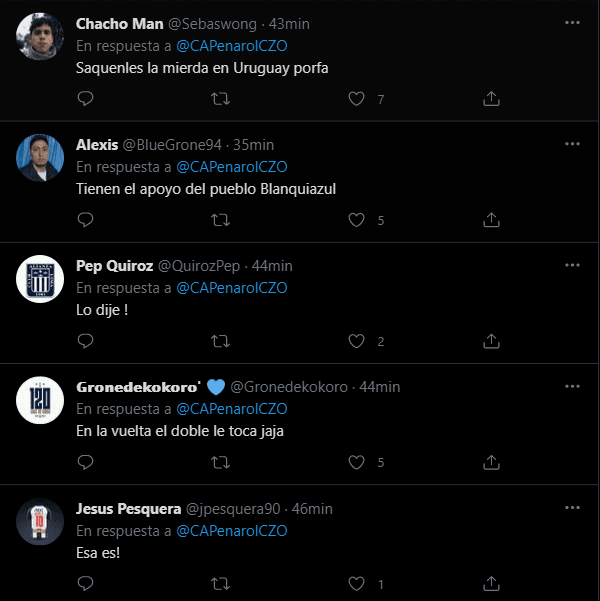Retweet Gronedekokoro's tweet
This screenshot has height=601, width=600.
pos(221,462)
